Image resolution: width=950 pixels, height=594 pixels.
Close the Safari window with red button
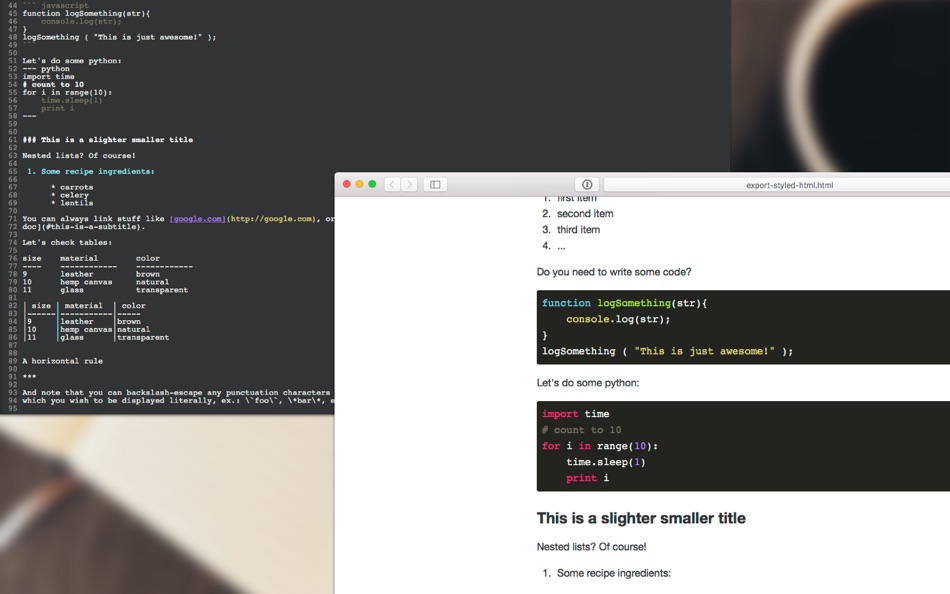point(347,184)
